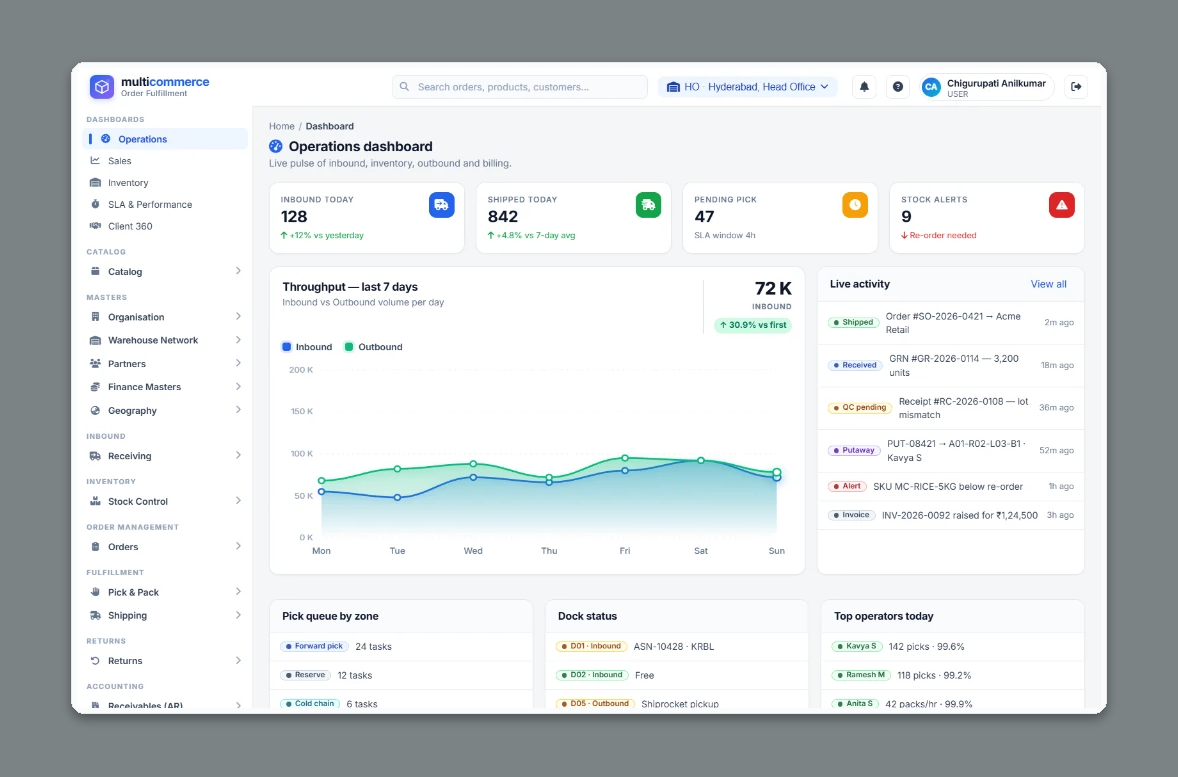The width and height of the screenshot is (1178, 777).
Task: Click the QC pending status badge
Action: (859, 408)
